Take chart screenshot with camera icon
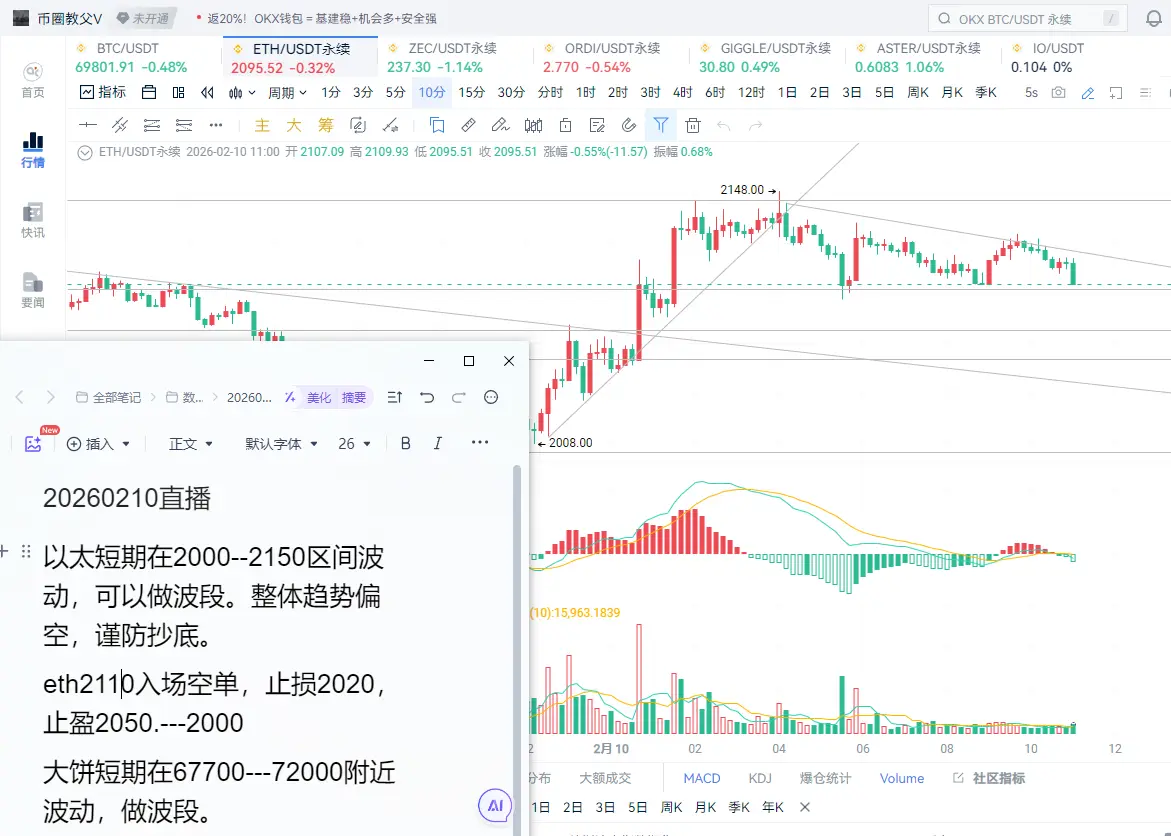This screenshot has width=1171, height=836. 1058,93
